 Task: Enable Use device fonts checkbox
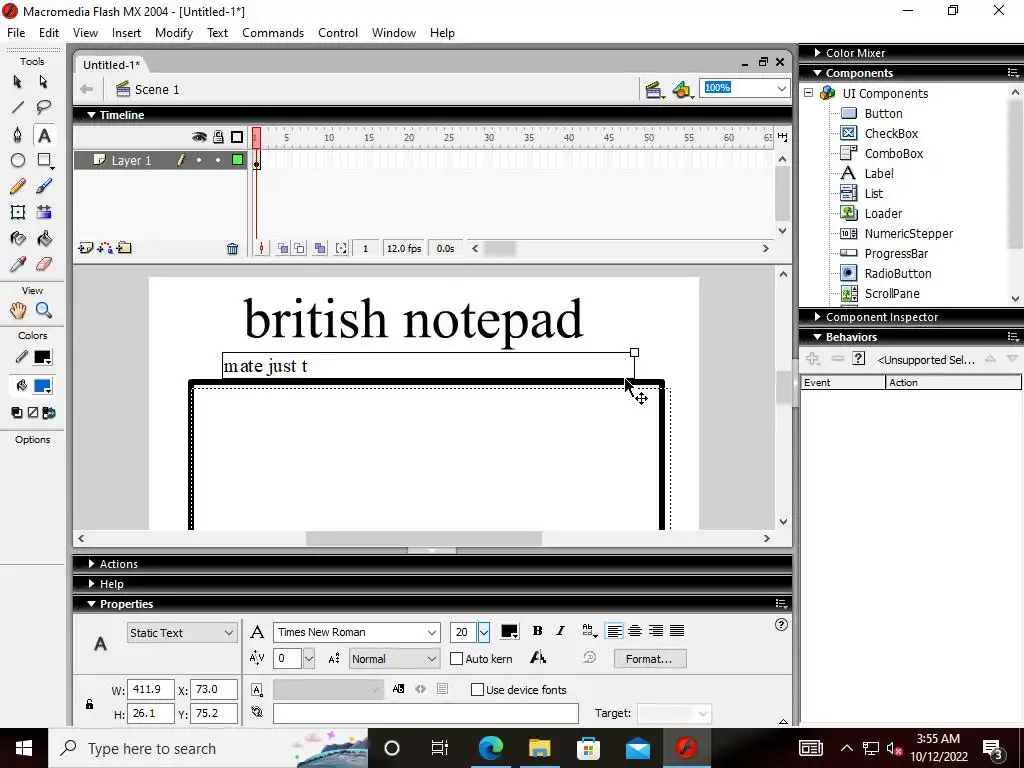click(x=477, y=690)
